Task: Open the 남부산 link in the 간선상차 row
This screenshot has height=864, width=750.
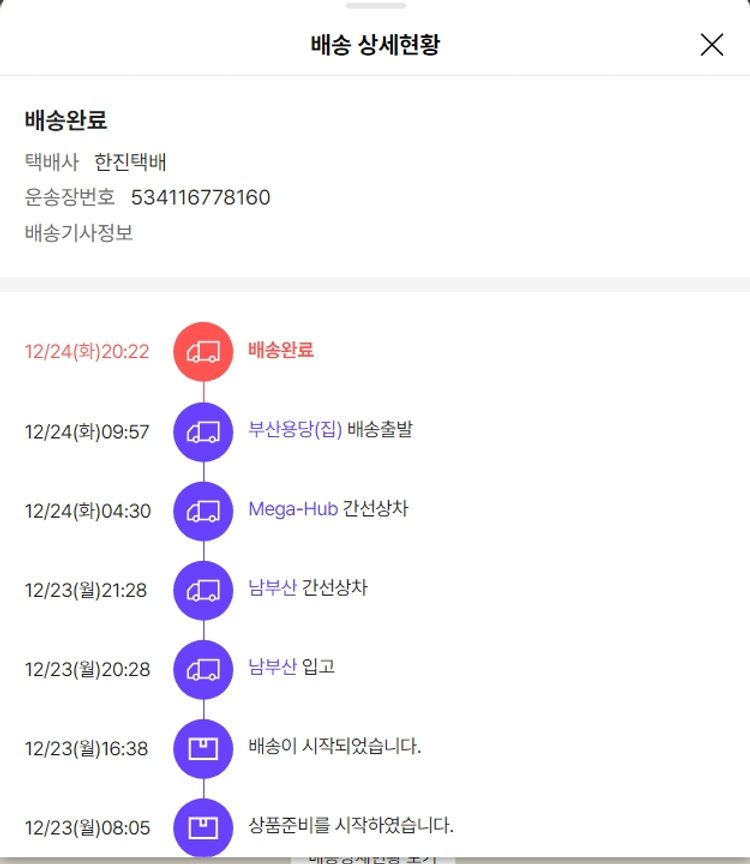Action: 272,588
